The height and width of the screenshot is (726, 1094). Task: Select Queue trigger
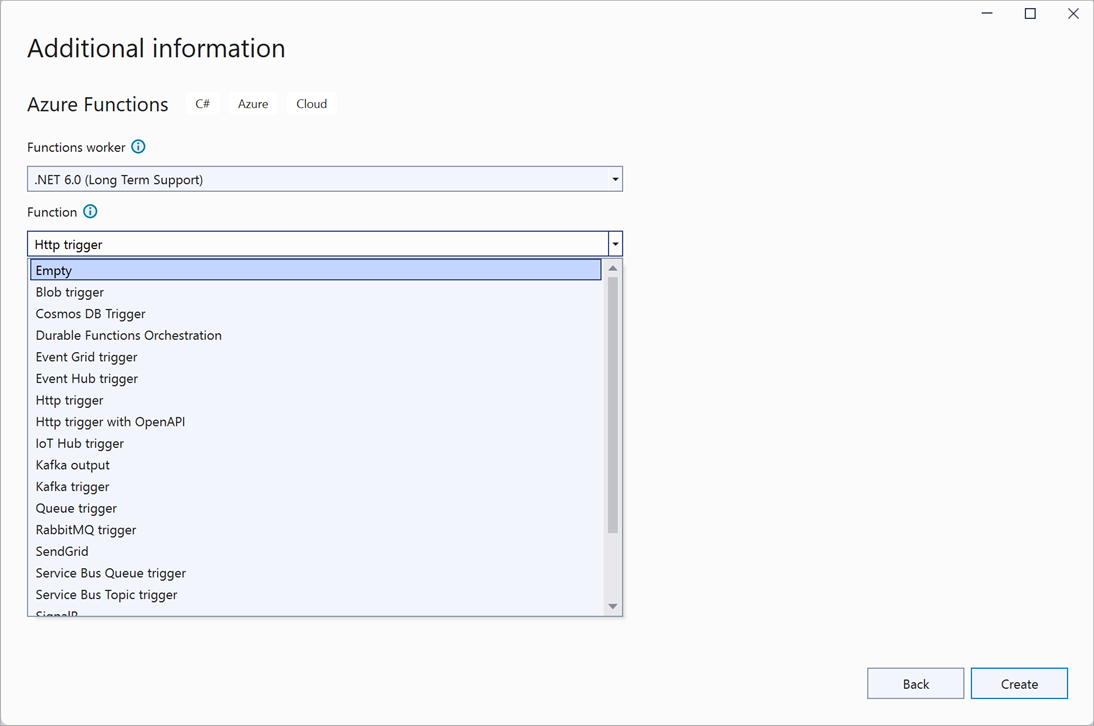(x=76, y=508)
